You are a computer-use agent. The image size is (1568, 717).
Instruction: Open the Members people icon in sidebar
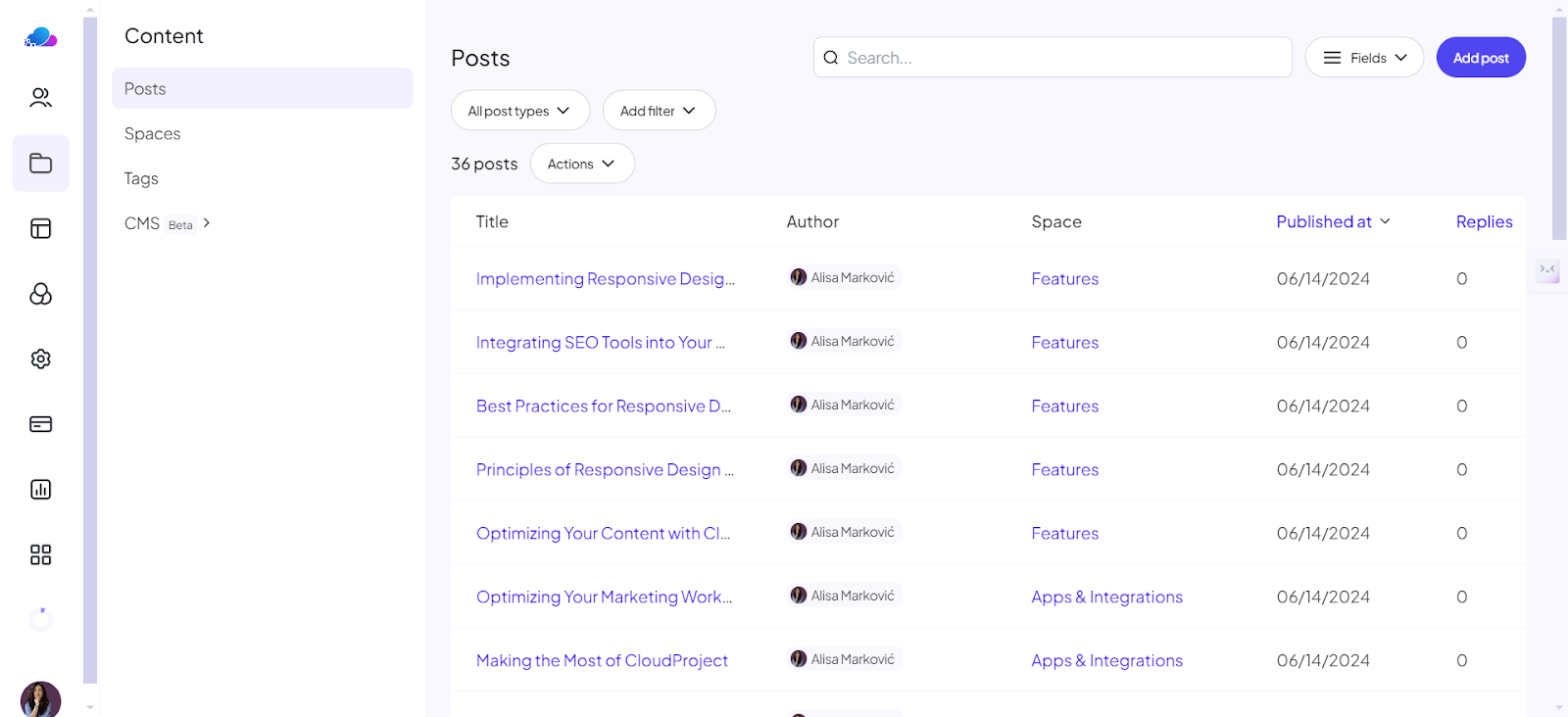tap(40, 97)
